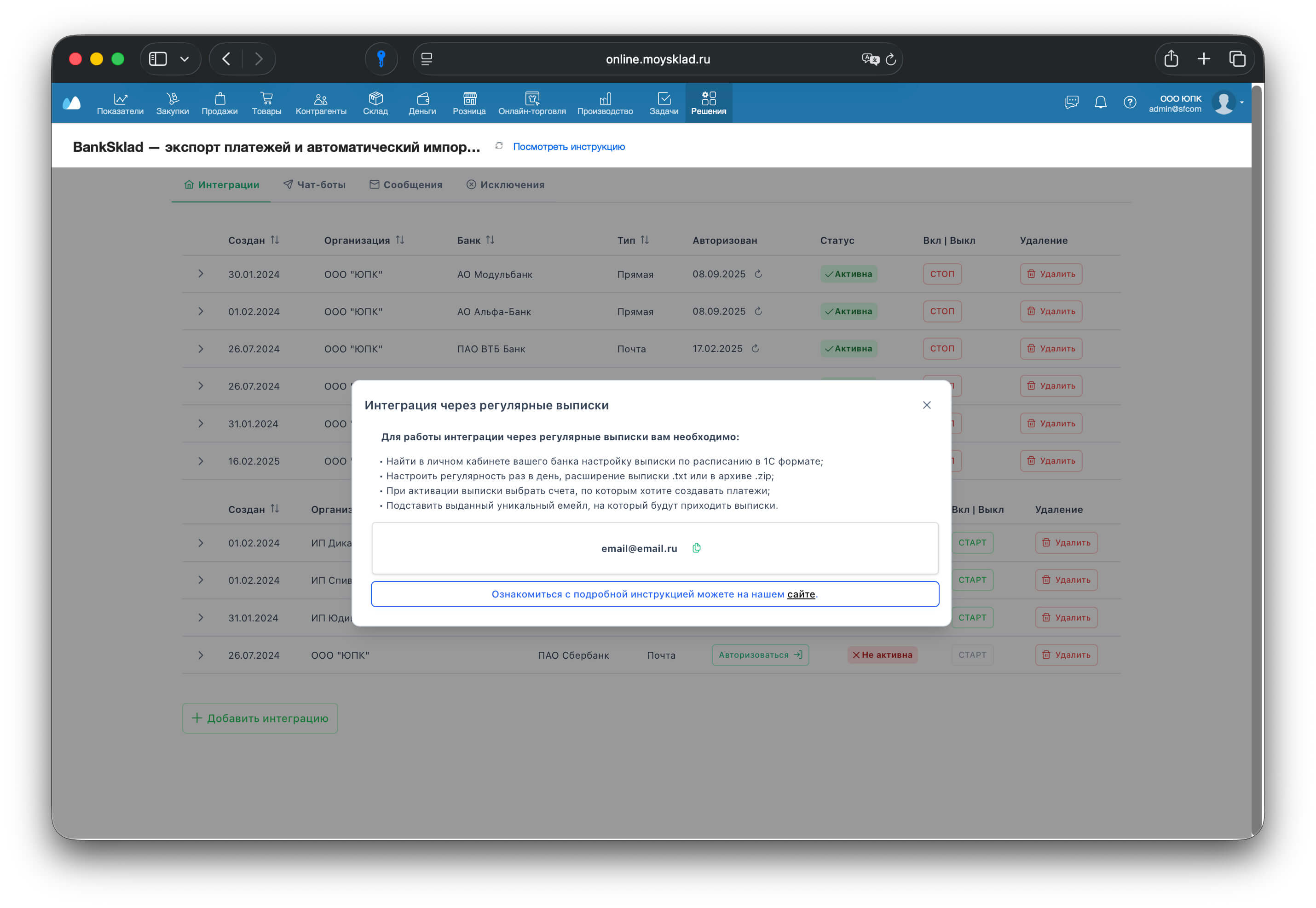
Task: Start the ИП Дика integration
Action: pos(972,543)
